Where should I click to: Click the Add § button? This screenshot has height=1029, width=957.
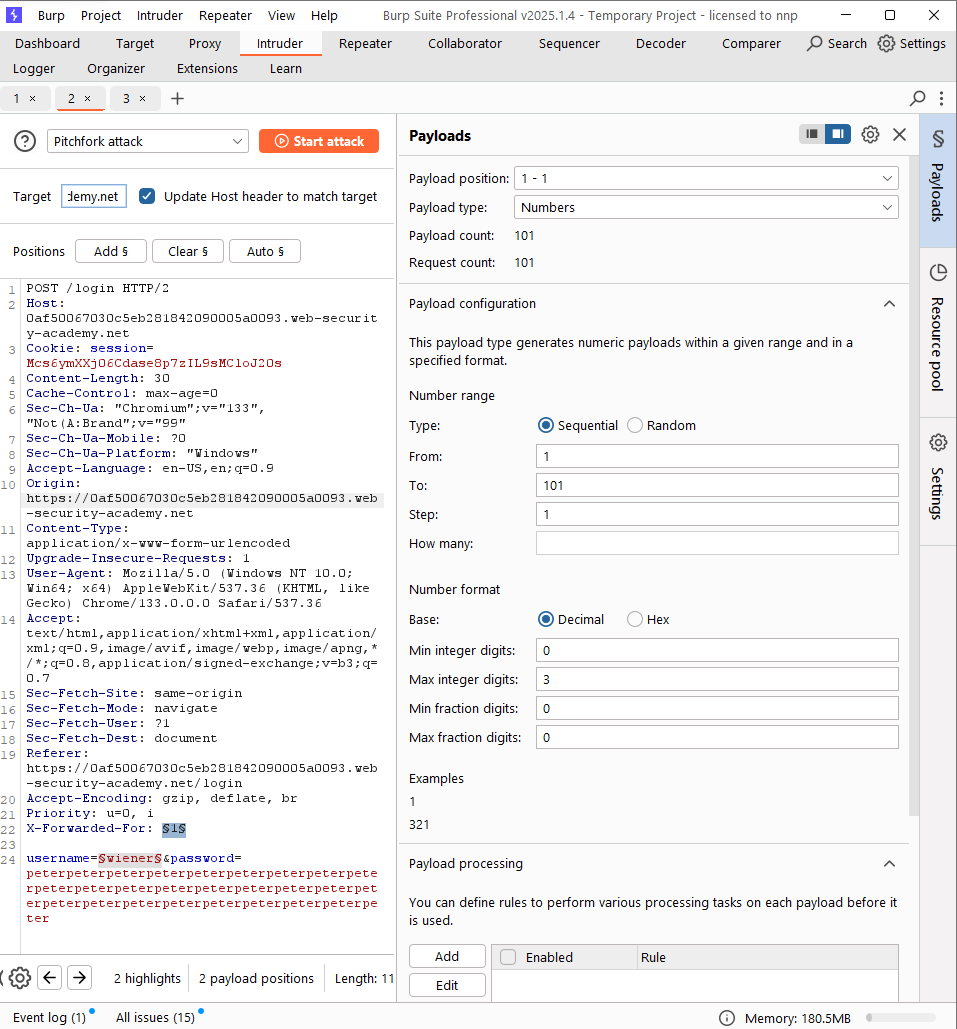click(111, 251)
